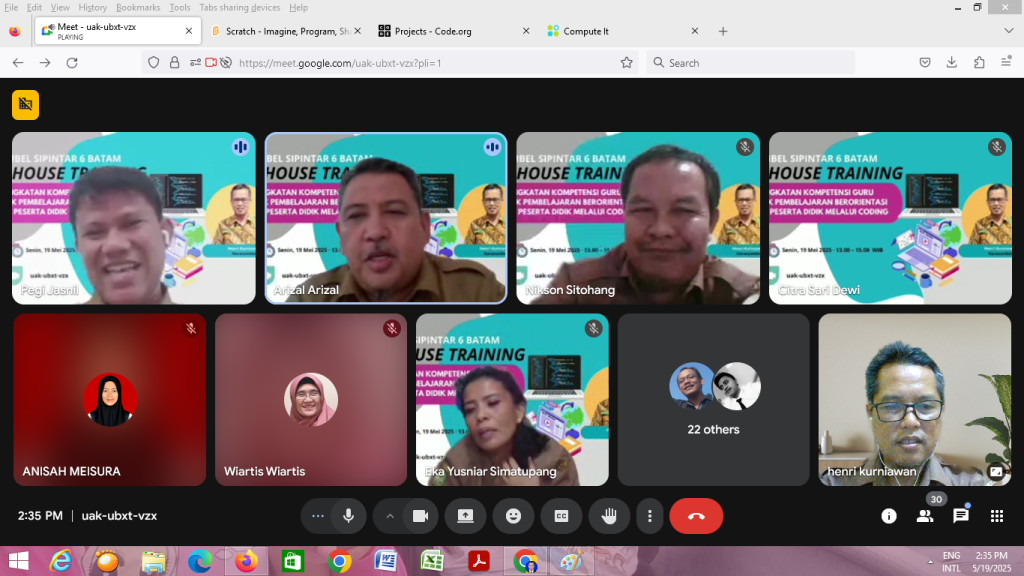Turn on closed captions

coord(561,516)
